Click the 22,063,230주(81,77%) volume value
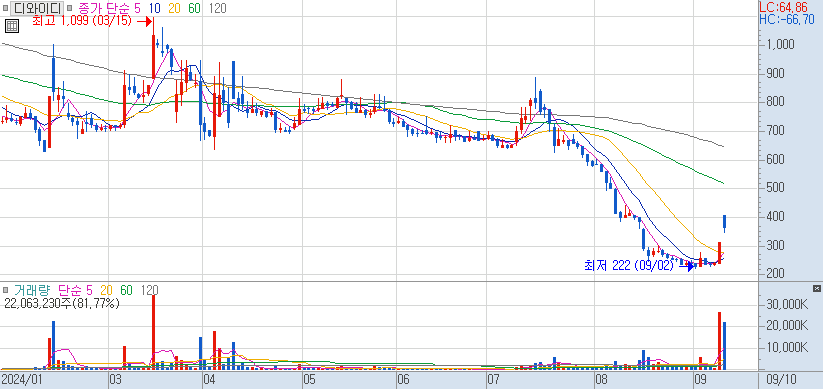Viewport: 823px width, 389px height. (x=61, y=303)
